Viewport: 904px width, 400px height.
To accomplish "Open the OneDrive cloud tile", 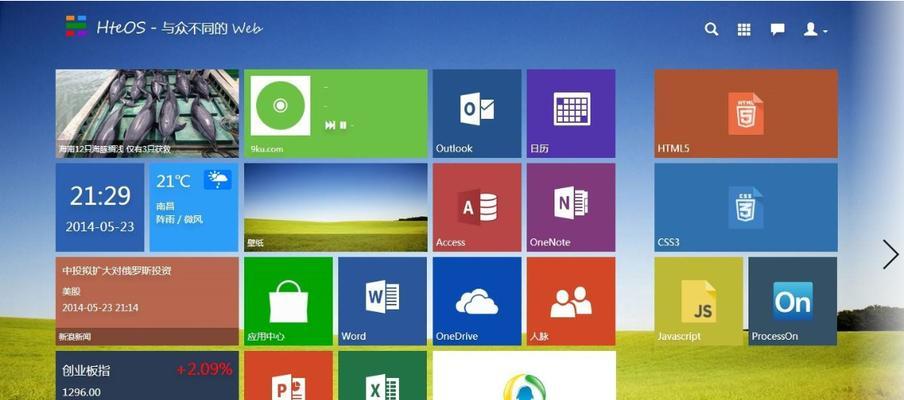I will (477, 301).
